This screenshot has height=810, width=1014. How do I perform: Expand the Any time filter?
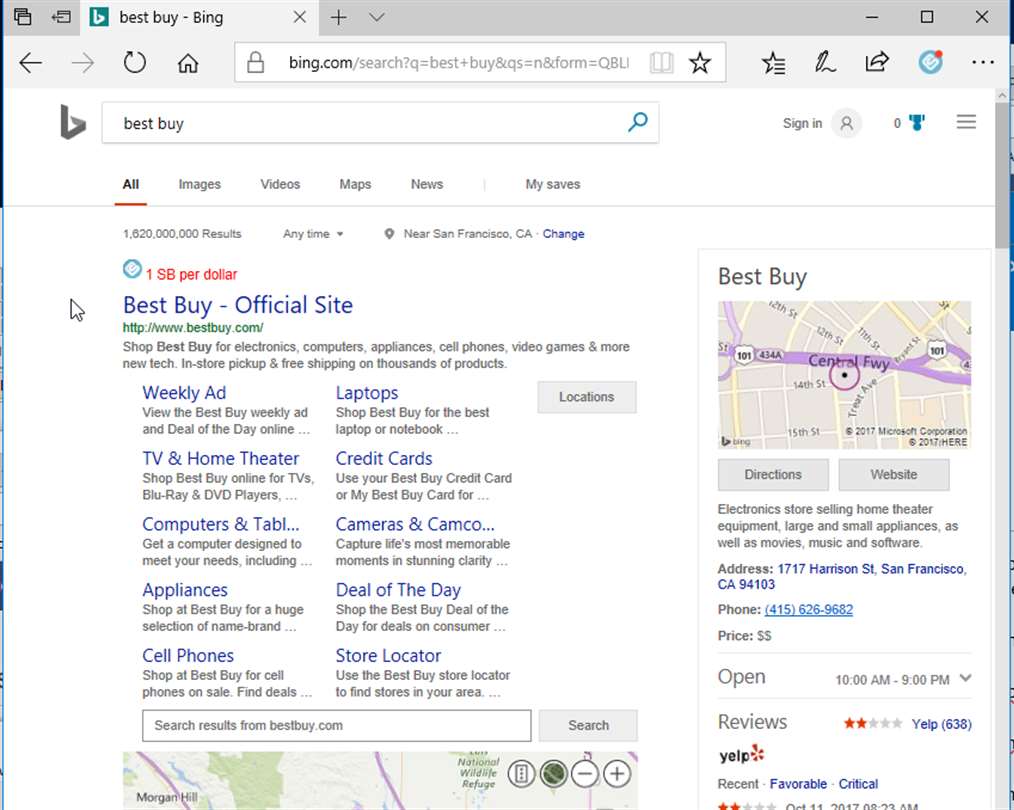tap(313, 234)
